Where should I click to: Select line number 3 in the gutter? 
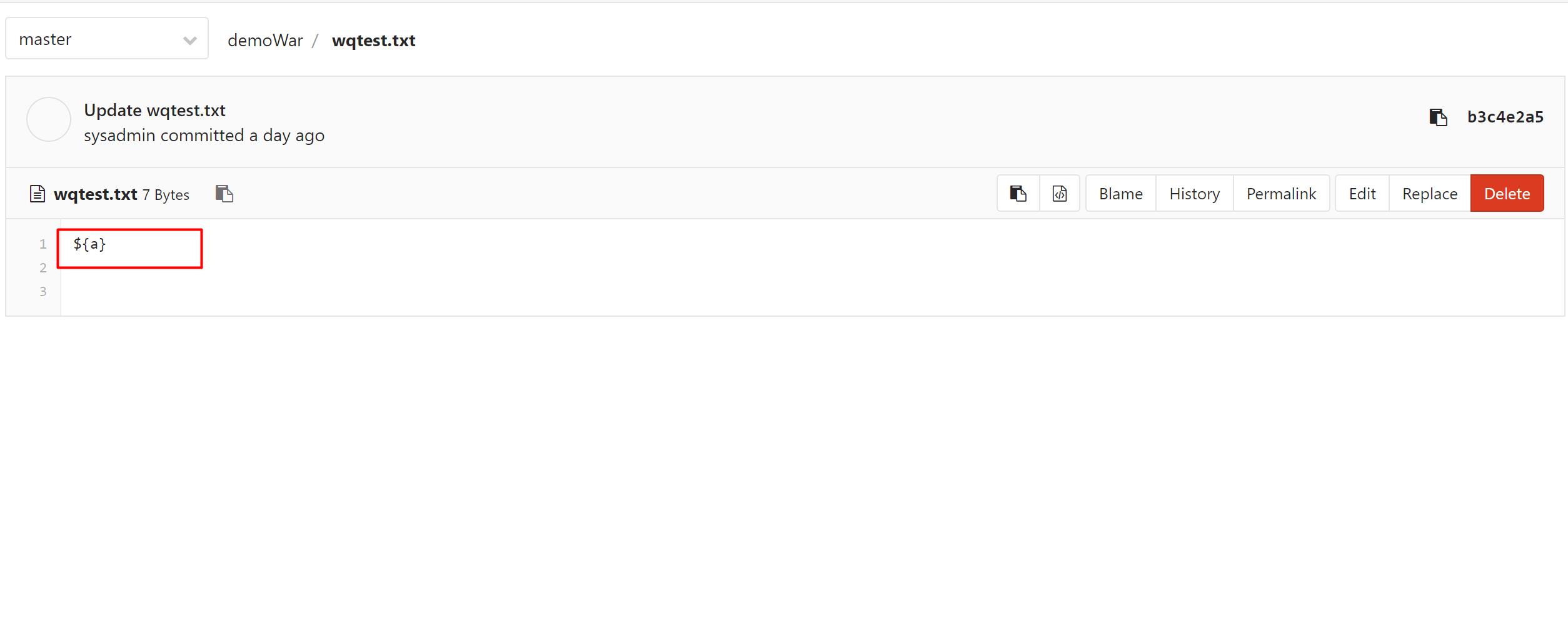(43, 292)
